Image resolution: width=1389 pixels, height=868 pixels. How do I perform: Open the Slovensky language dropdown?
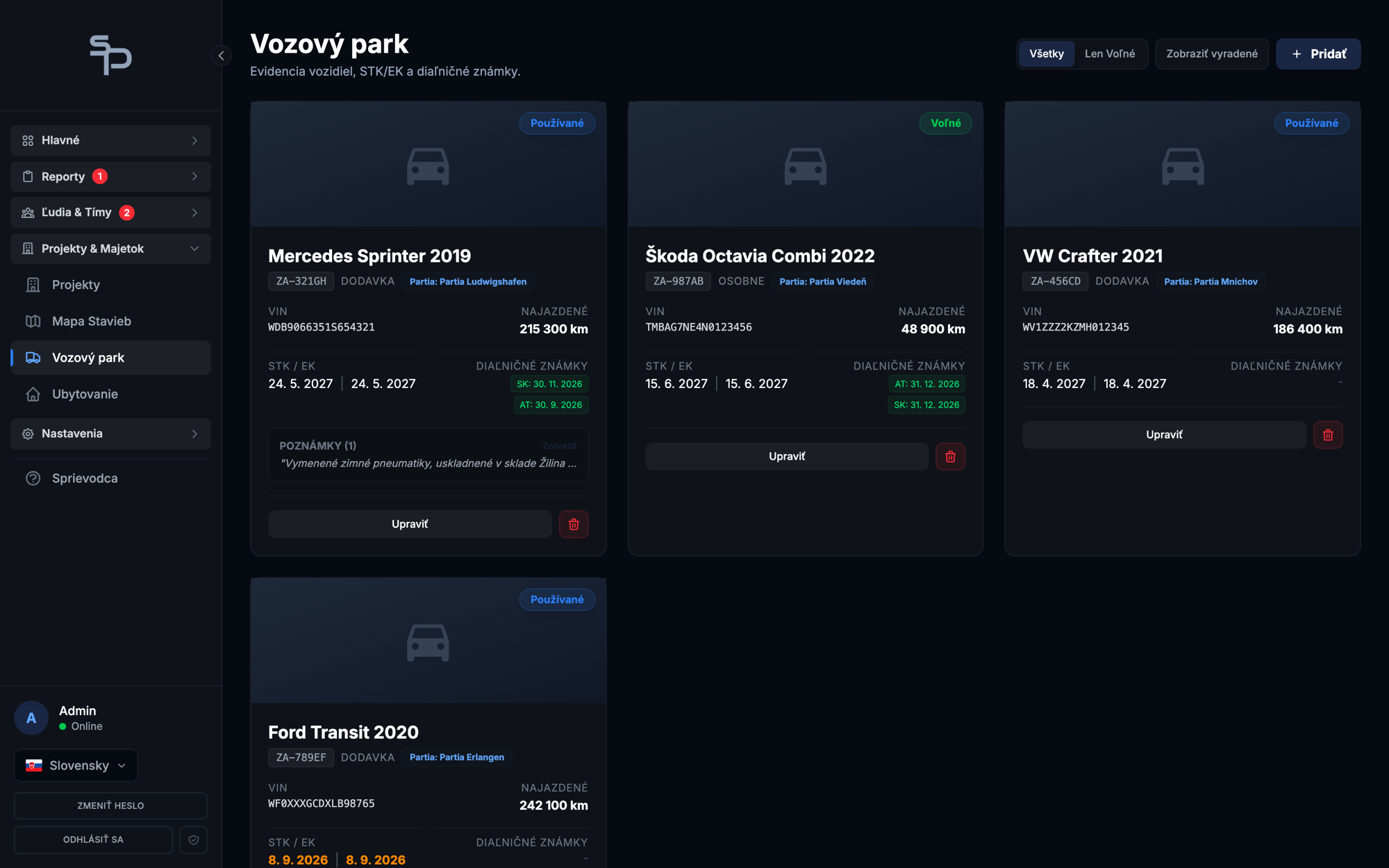click(76, 765)
